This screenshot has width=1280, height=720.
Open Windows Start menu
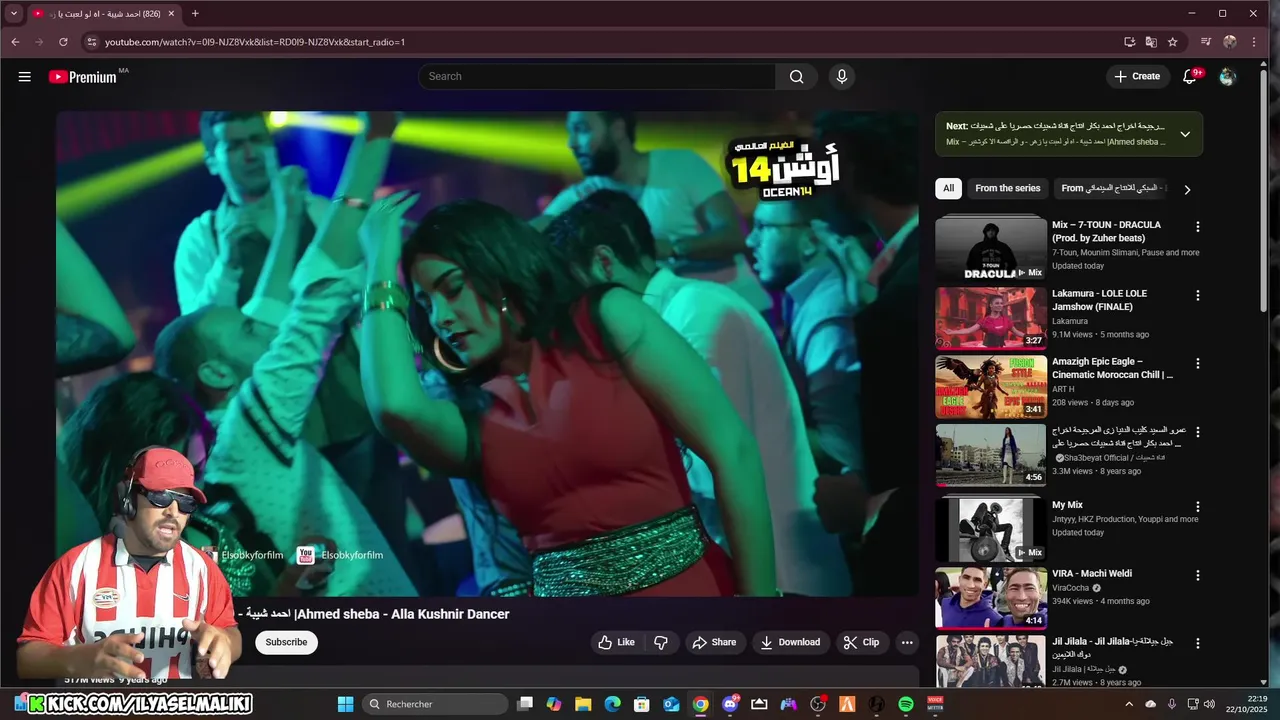pos(345,704)
